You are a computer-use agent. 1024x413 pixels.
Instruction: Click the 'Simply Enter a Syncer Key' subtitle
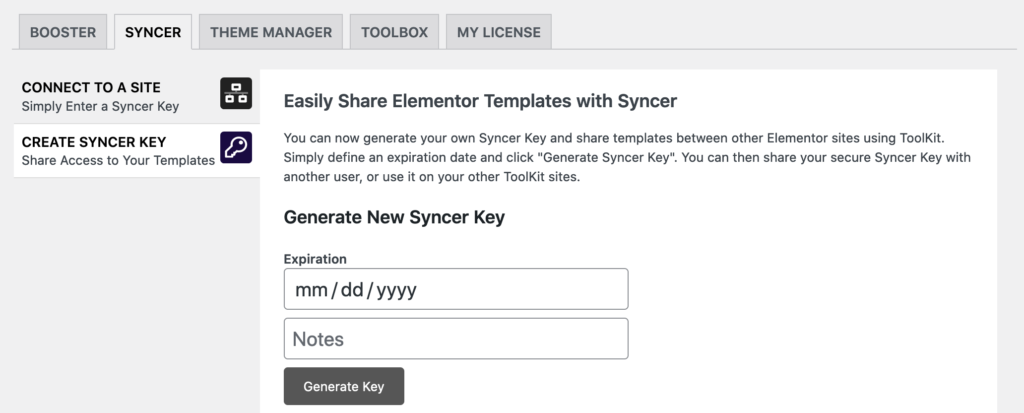[100, 106]
